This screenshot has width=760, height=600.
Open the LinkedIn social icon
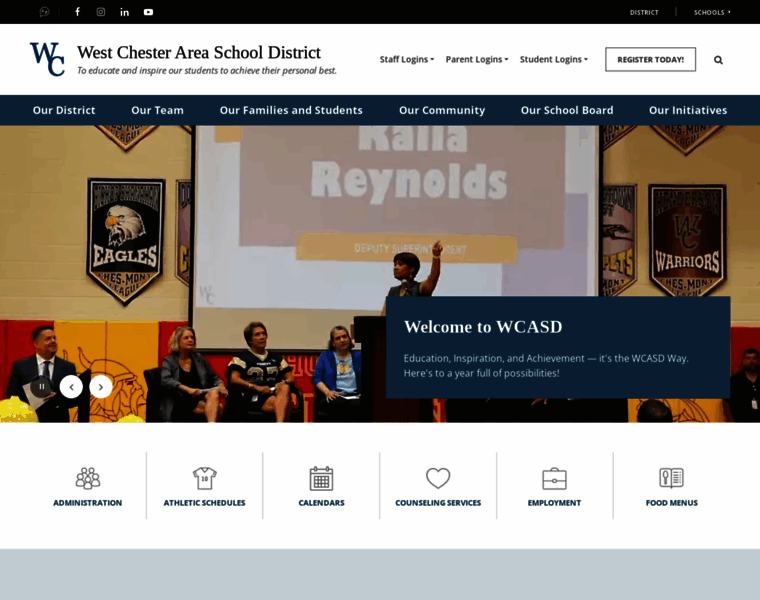pyautogui.click(x=125, y=12)
